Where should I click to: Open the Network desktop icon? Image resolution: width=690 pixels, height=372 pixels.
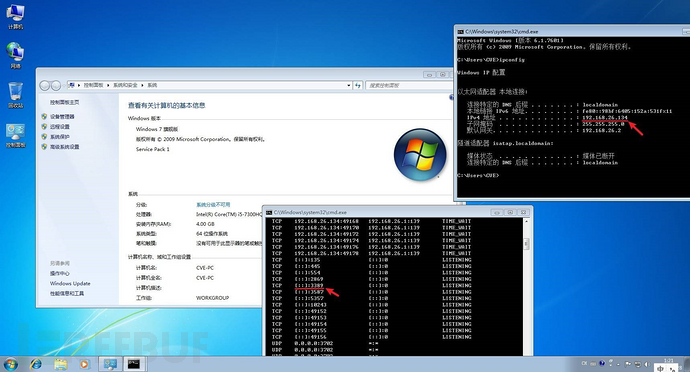15,55
